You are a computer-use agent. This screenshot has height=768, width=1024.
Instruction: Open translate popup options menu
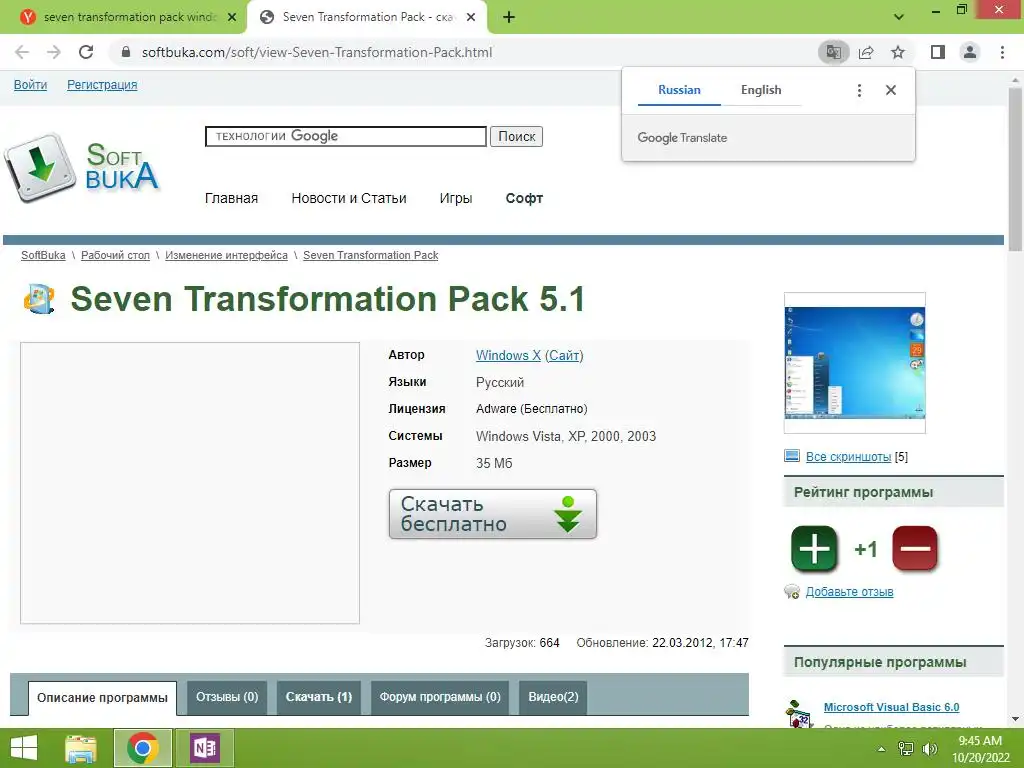[859, 90]
